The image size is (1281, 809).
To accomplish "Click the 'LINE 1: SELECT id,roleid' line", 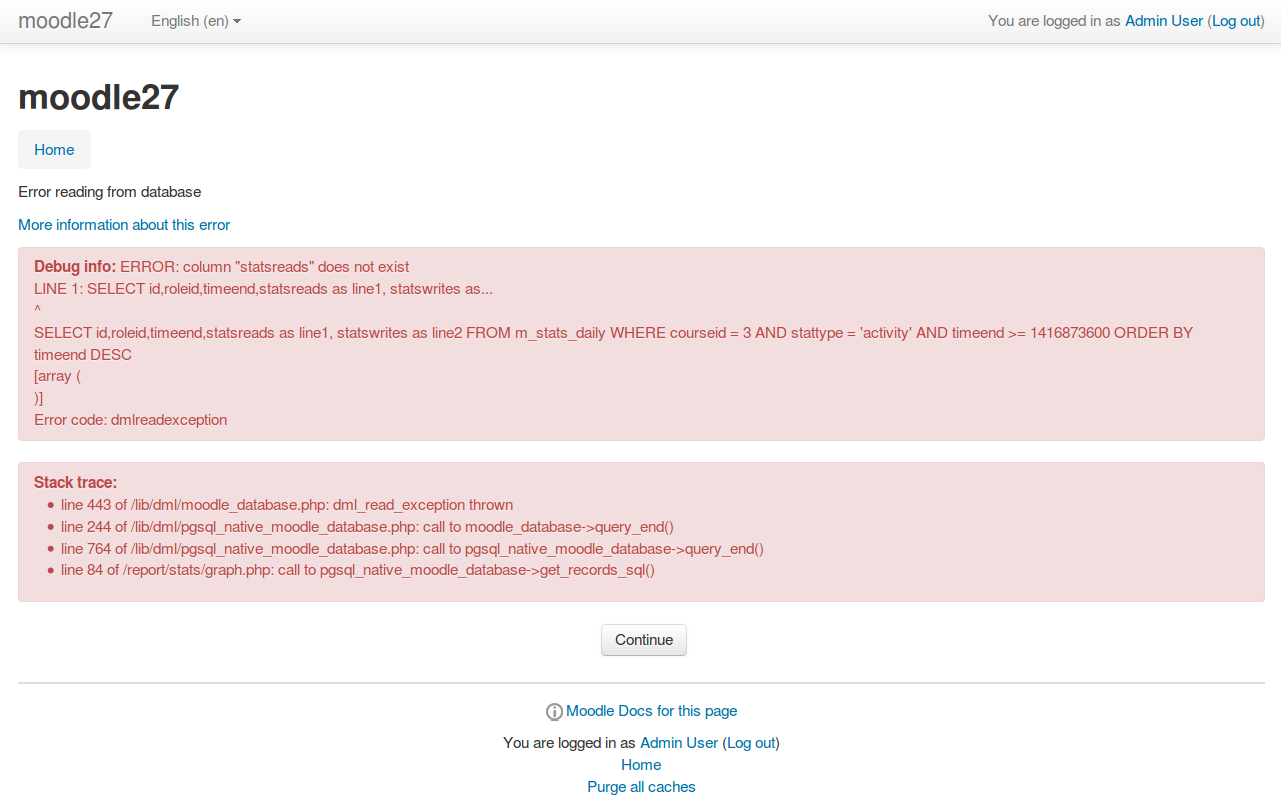I will [x=263, y=289].
